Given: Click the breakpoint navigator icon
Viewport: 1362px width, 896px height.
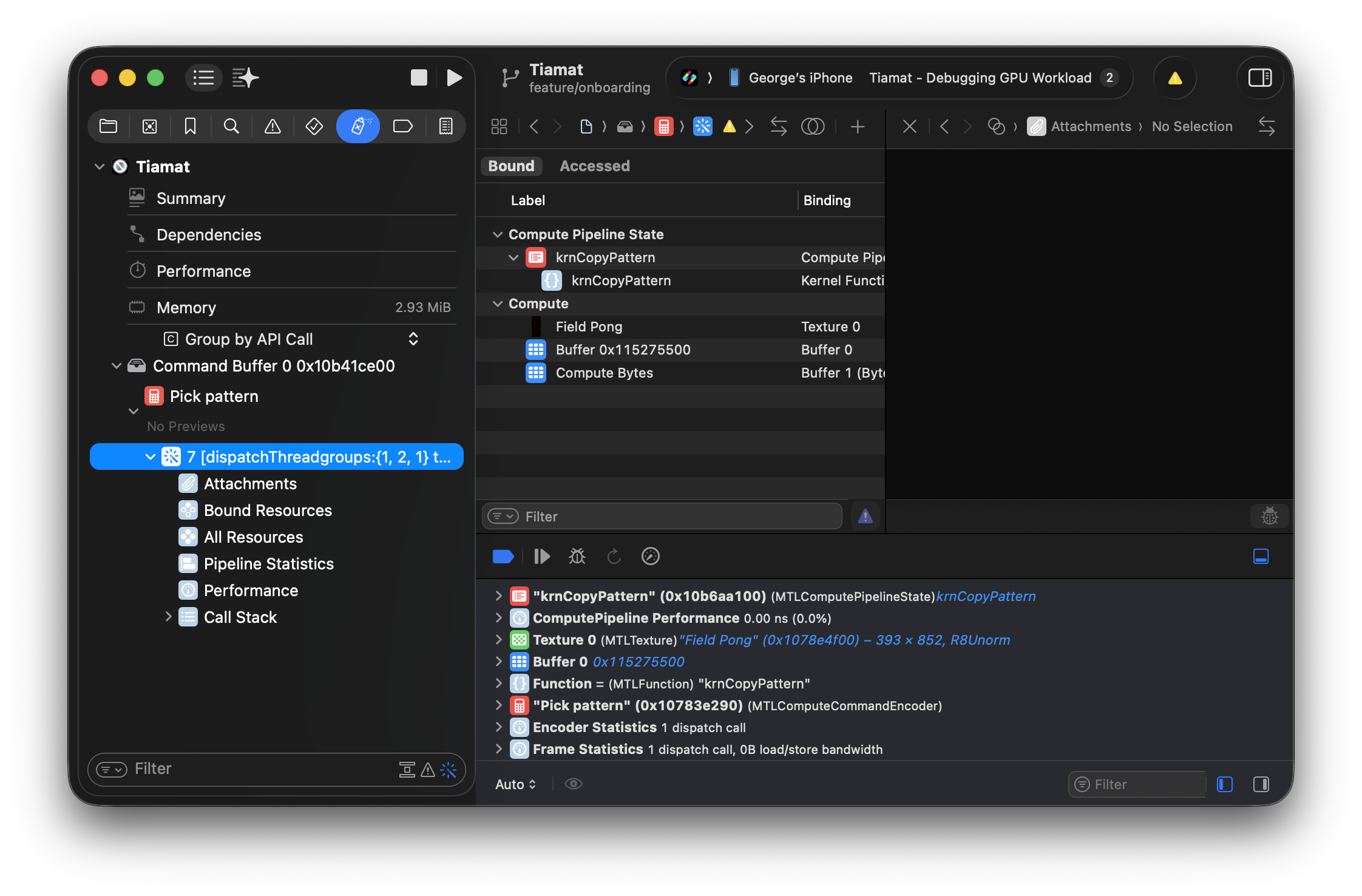Looking at the screenshot, I should (402, 126).
